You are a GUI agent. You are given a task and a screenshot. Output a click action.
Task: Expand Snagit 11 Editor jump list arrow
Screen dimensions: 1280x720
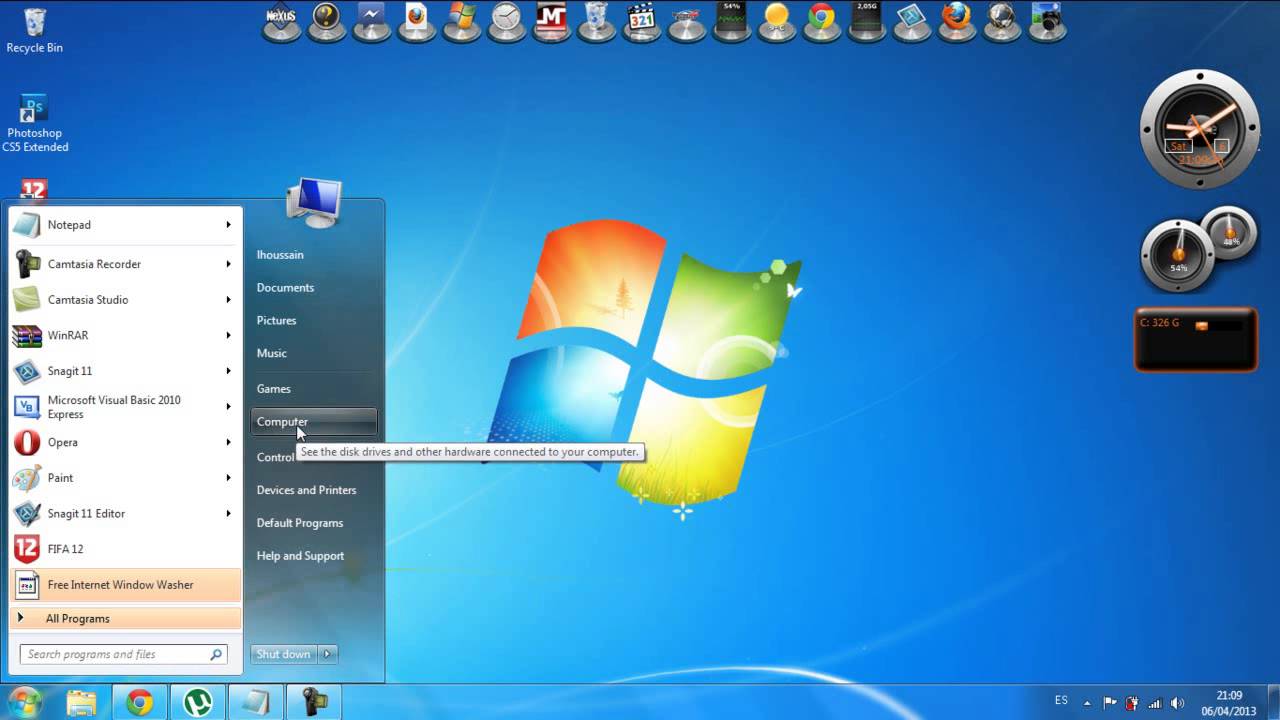[228, 513]
